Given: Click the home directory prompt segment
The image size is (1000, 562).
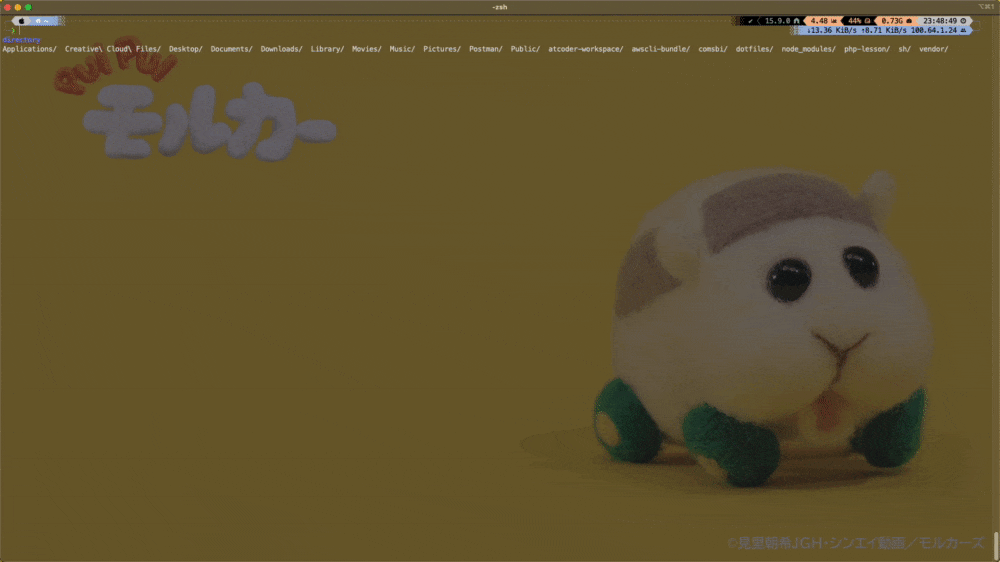Looking at the screenshot, I should click(x=42, y=21).
